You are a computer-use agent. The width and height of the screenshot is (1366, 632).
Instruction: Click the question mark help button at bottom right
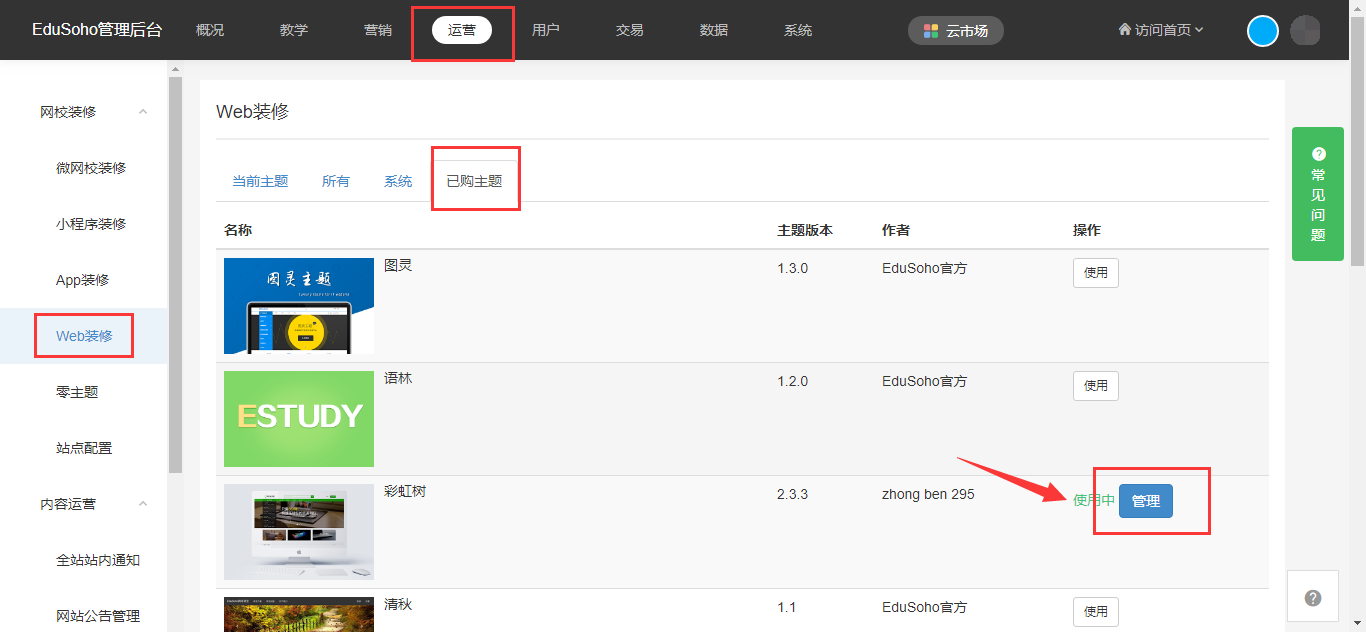1313,598
